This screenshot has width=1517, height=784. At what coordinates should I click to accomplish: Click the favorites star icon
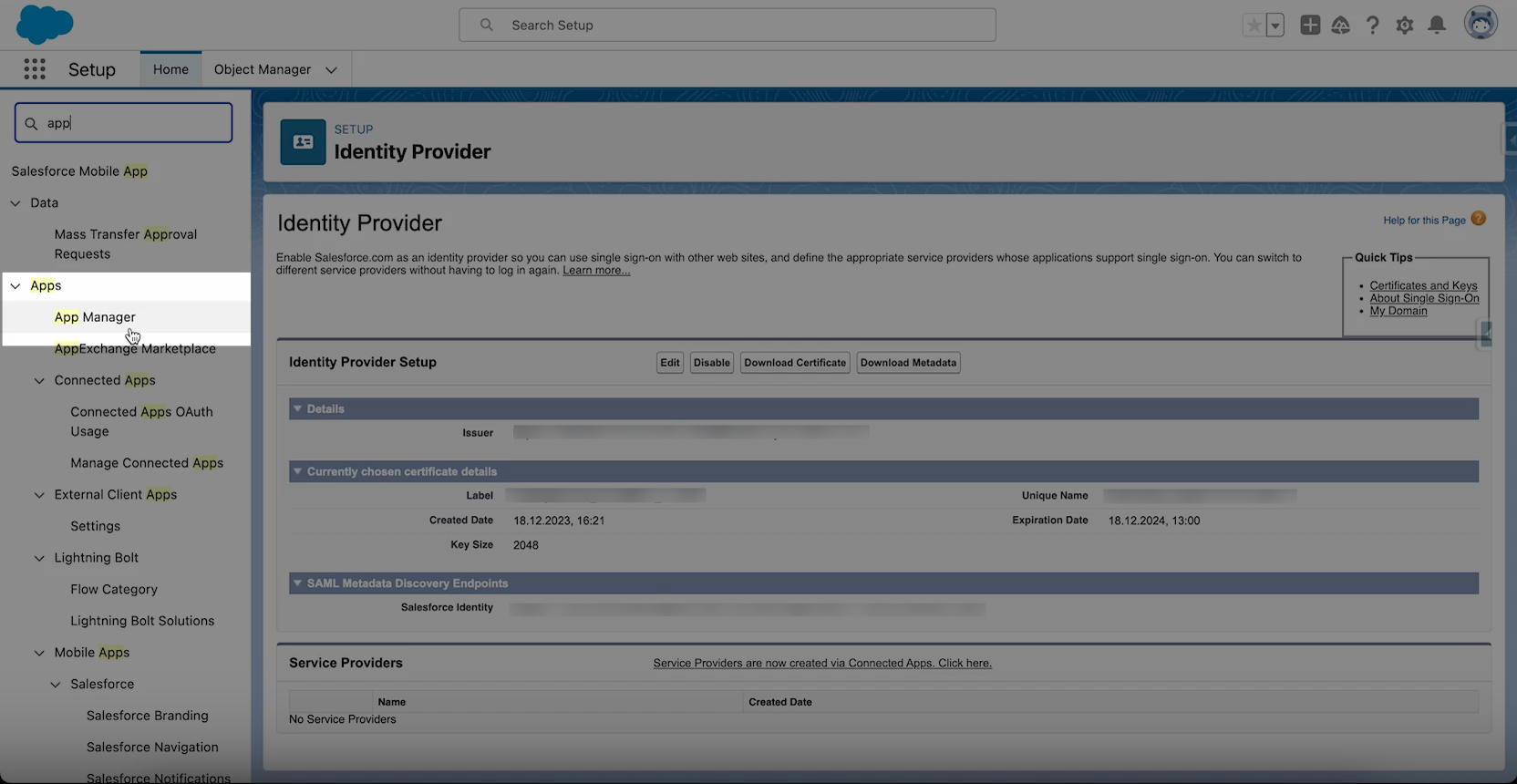(x=1254, y=26)
